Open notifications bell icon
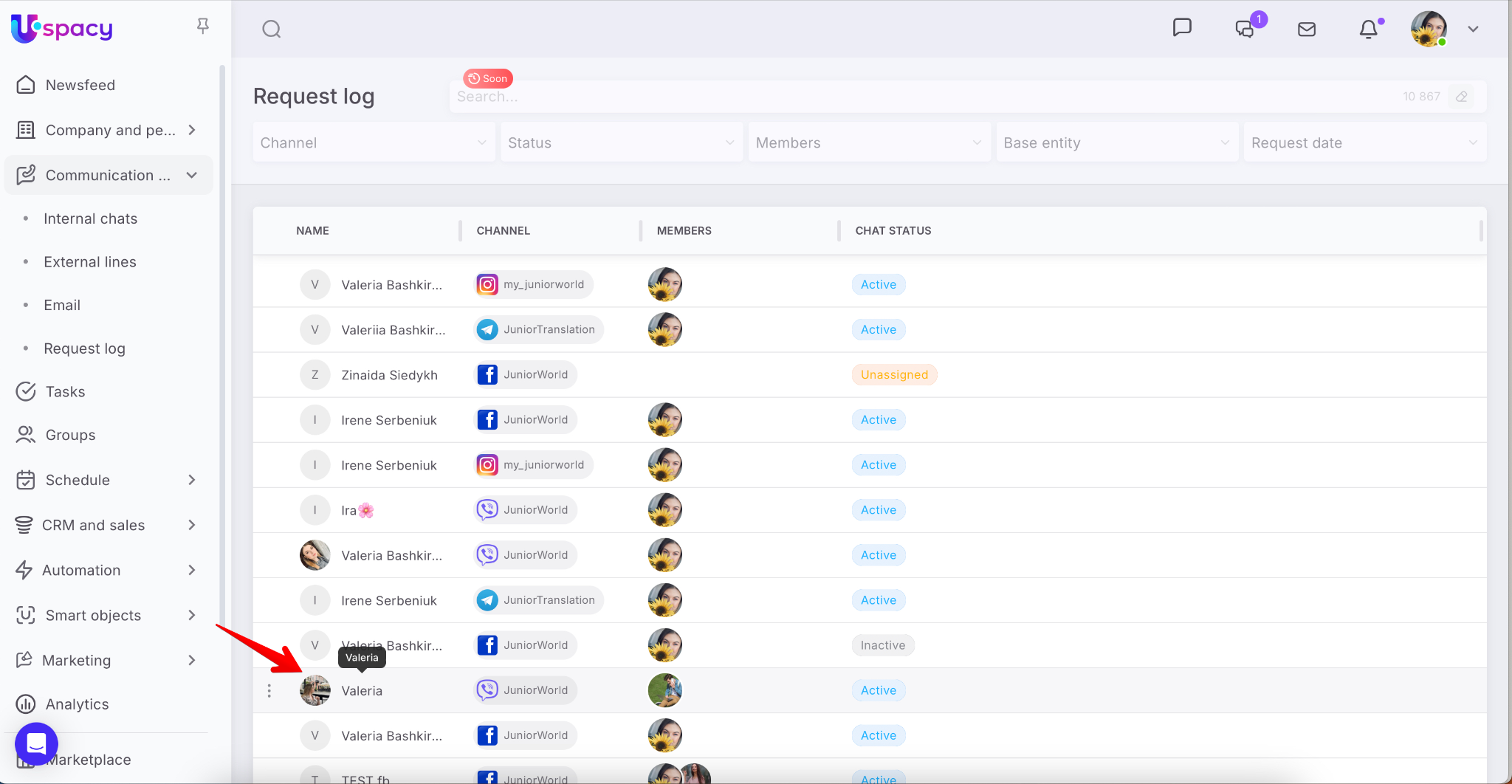 coord(1368,30)
